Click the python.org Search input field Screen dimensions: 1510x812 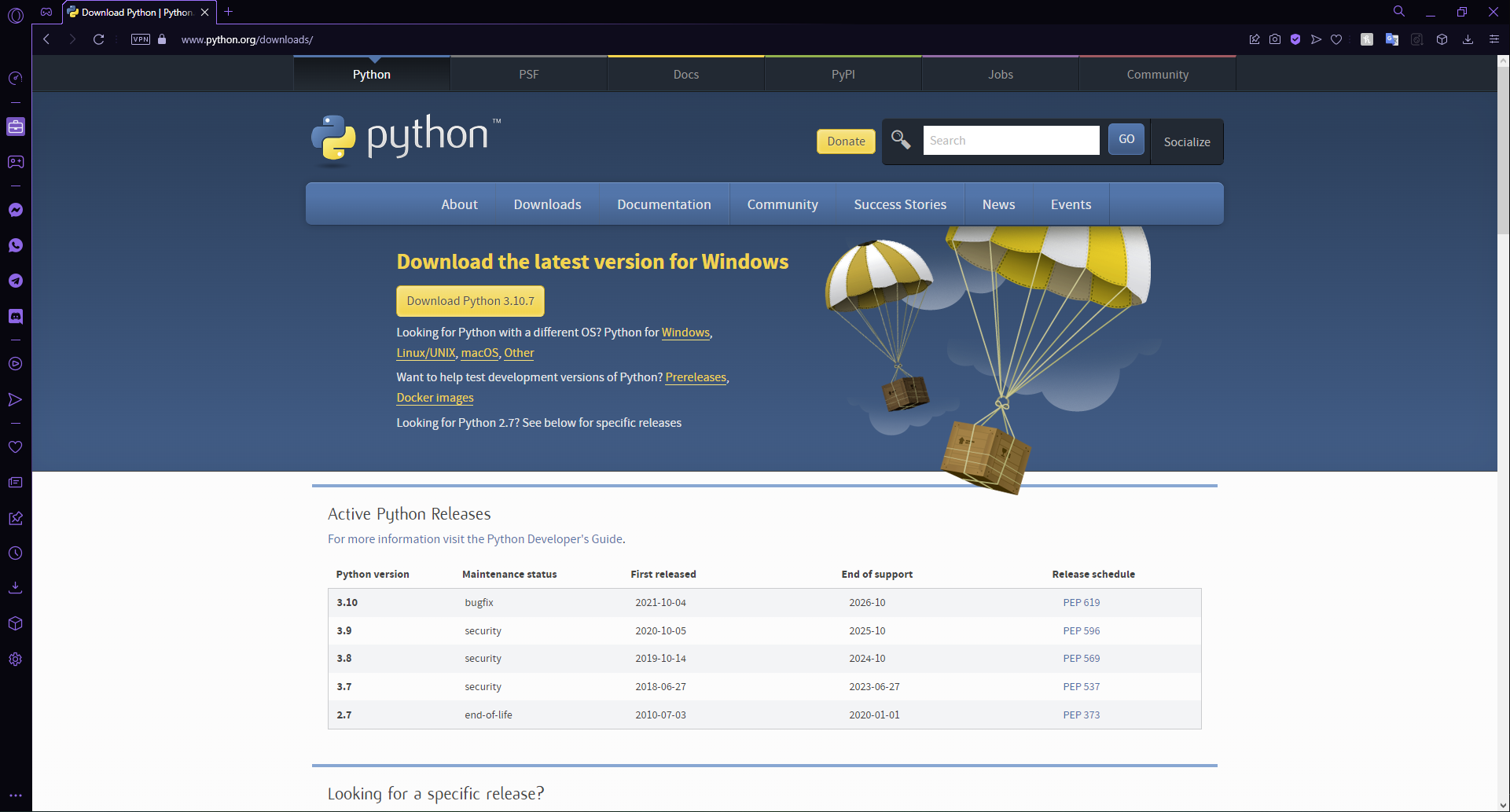coord(1011,141)
